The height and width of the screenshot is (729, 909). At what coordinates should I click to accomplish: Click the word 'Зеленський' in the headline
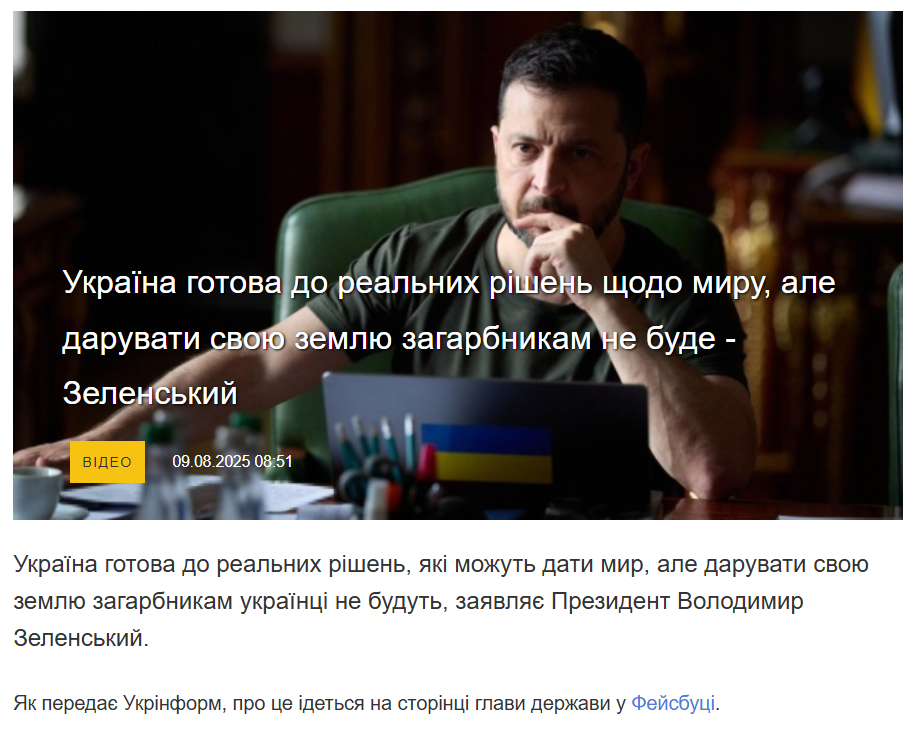point(150,393)
